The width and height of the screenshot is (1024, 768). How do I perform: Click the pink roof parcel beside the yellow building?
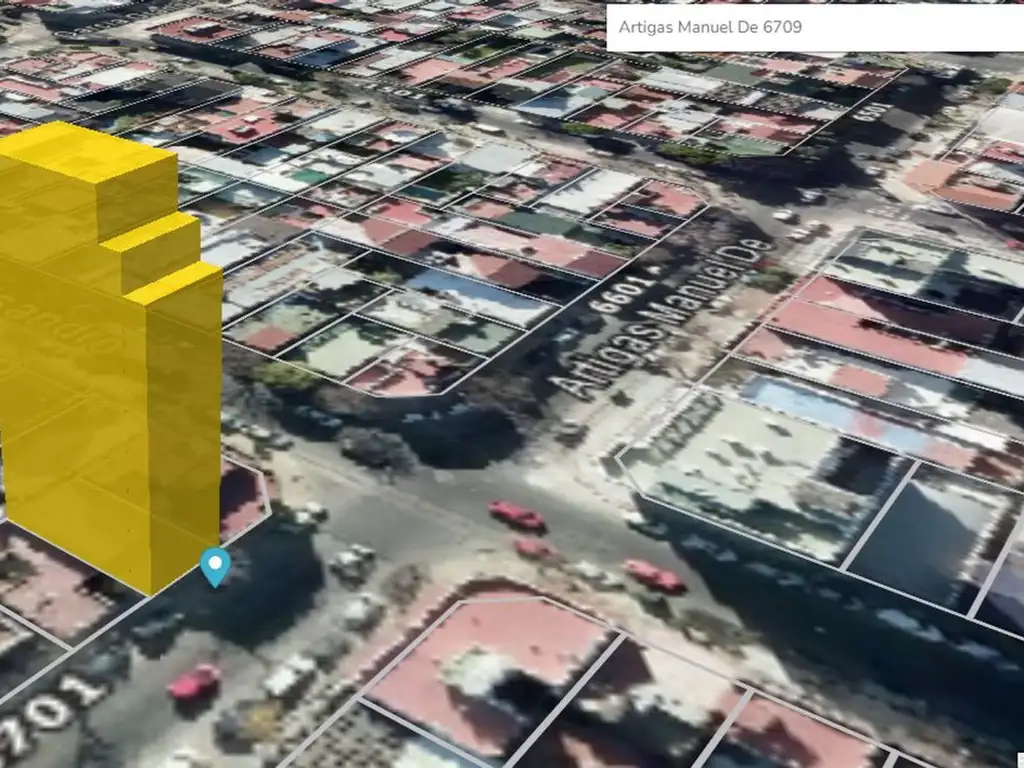(242, 500)
